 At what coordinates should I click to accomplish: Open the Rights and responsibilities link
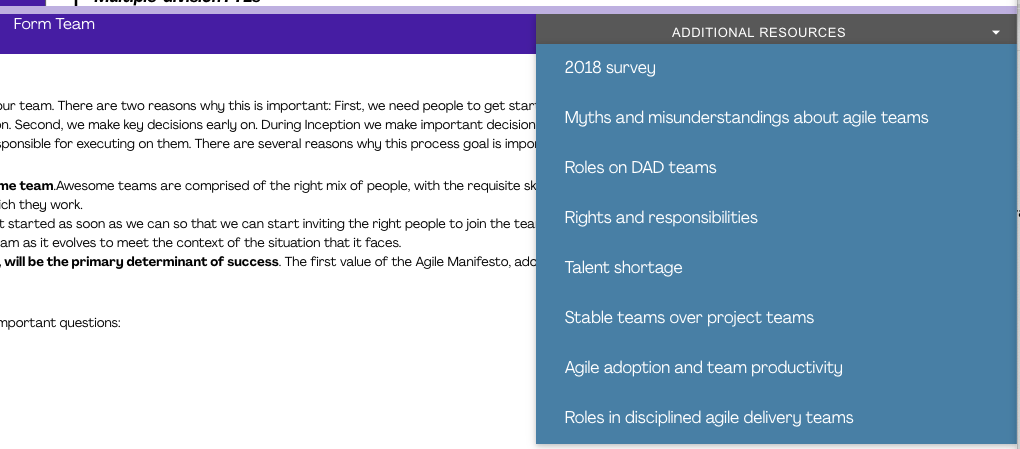[661, 217]
